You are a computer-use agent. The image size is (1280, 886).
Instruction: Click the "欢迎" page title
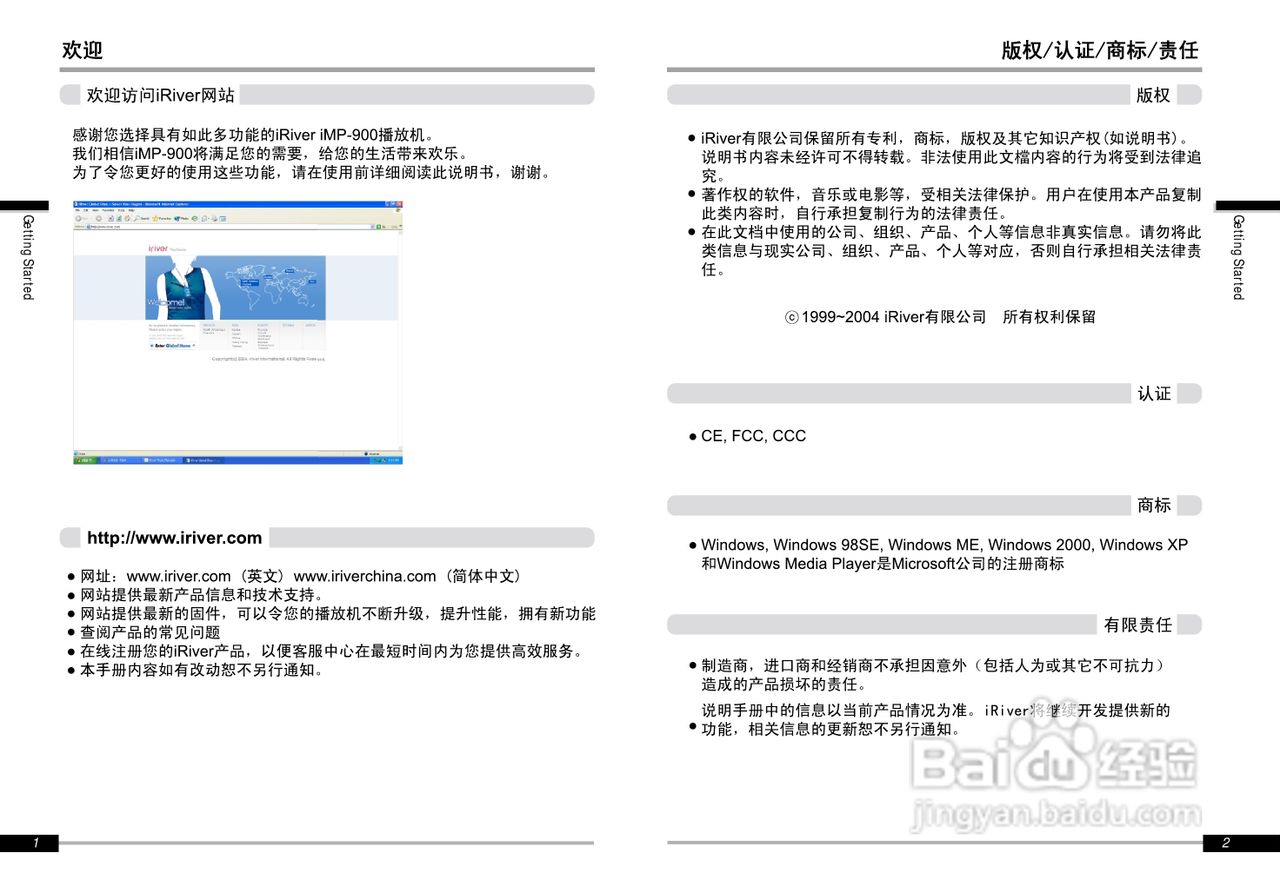click(x=82, y=50)
